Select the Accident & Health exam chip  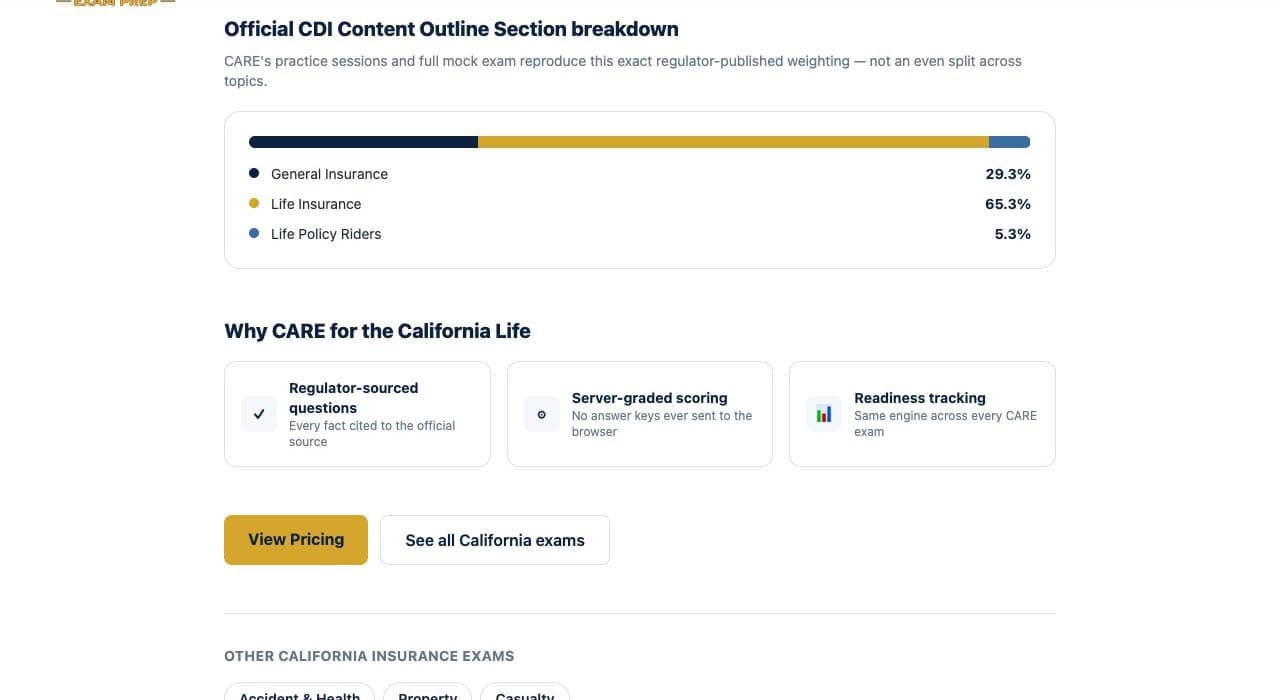(x=299, y=693)
